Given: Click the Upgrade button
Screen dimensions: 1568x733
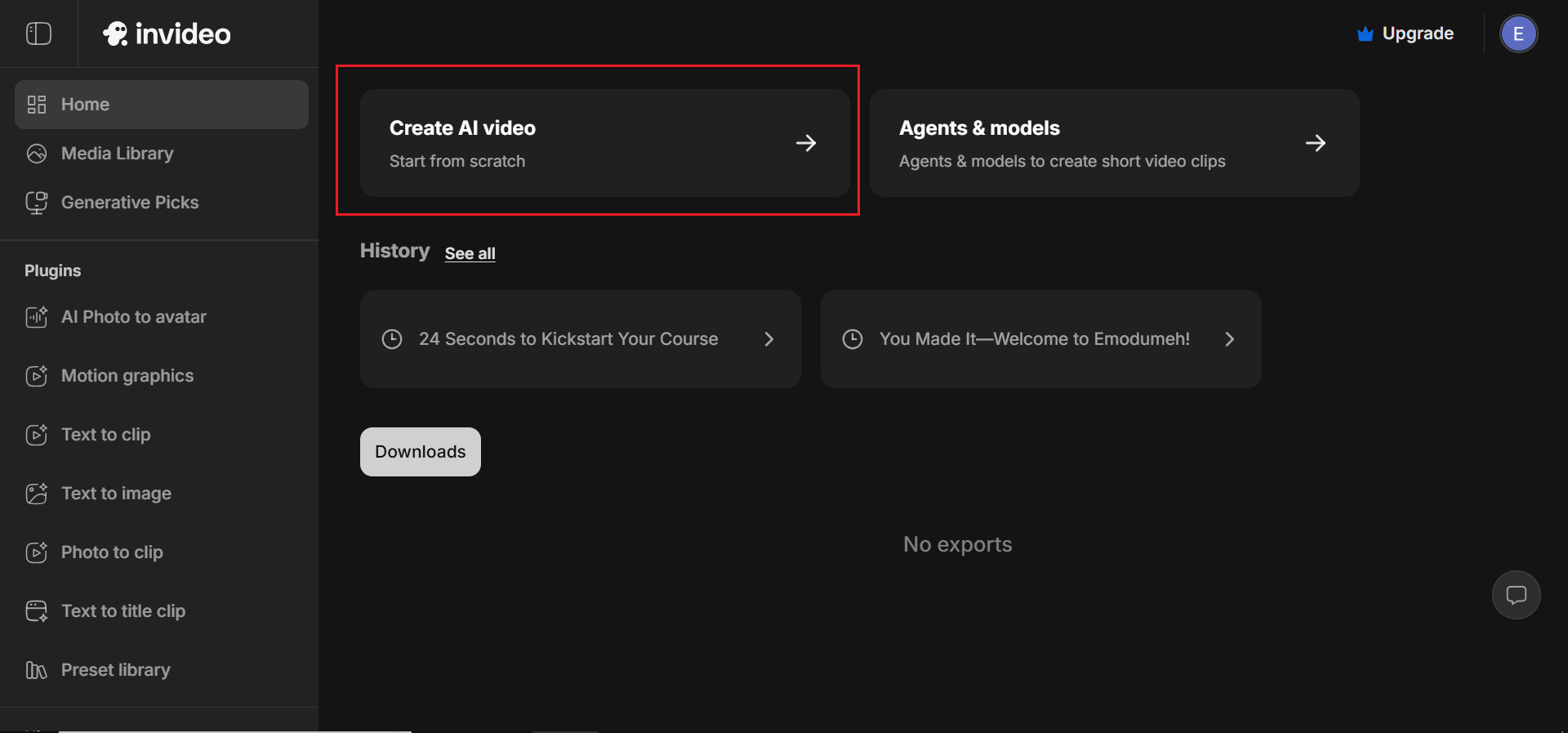Looking at the screenshot, I should click(1405, 34).
